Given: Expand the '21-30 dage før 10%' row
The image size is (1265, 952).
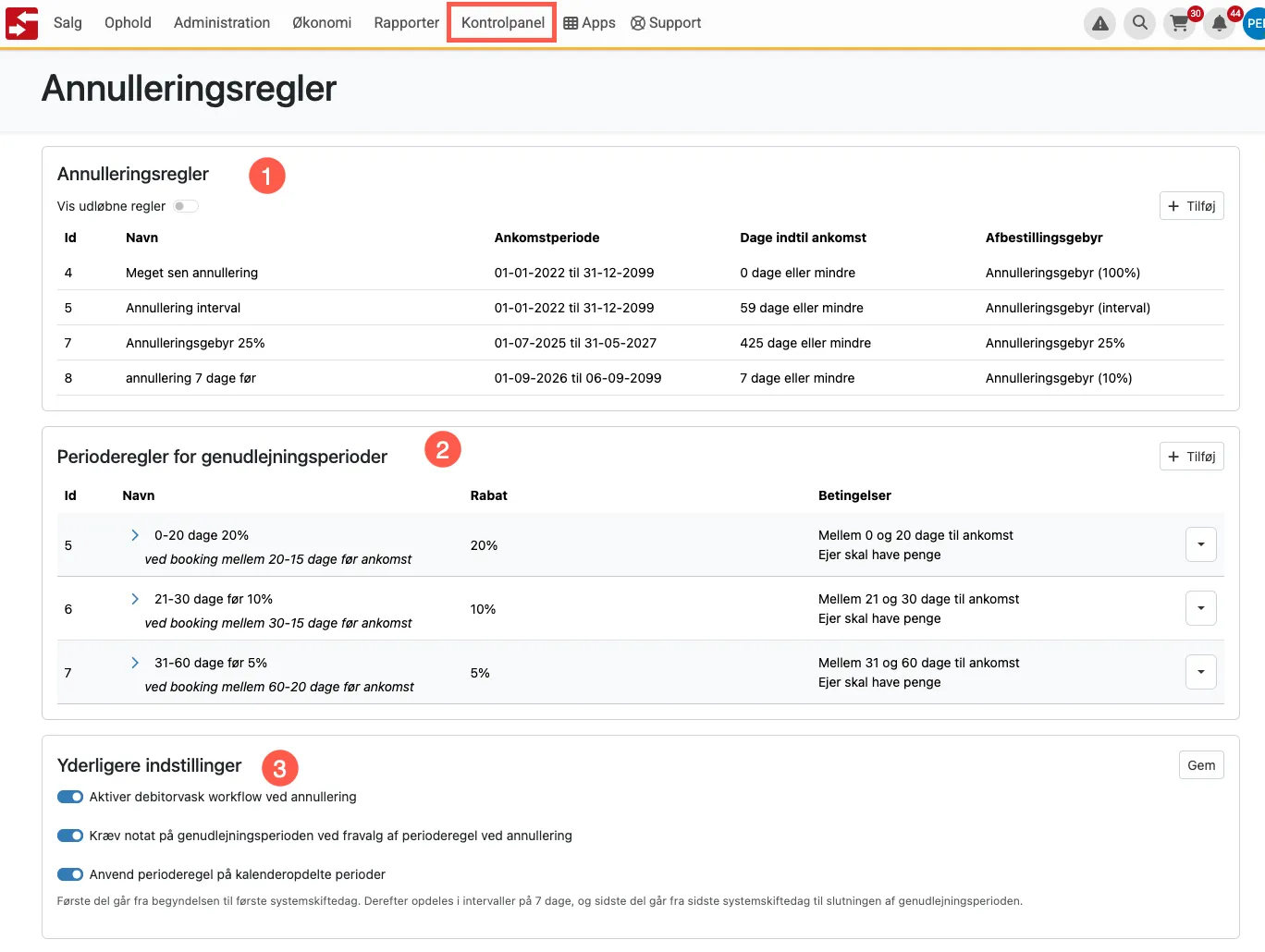Looking at the screenshot, I should tap(135, 599).
